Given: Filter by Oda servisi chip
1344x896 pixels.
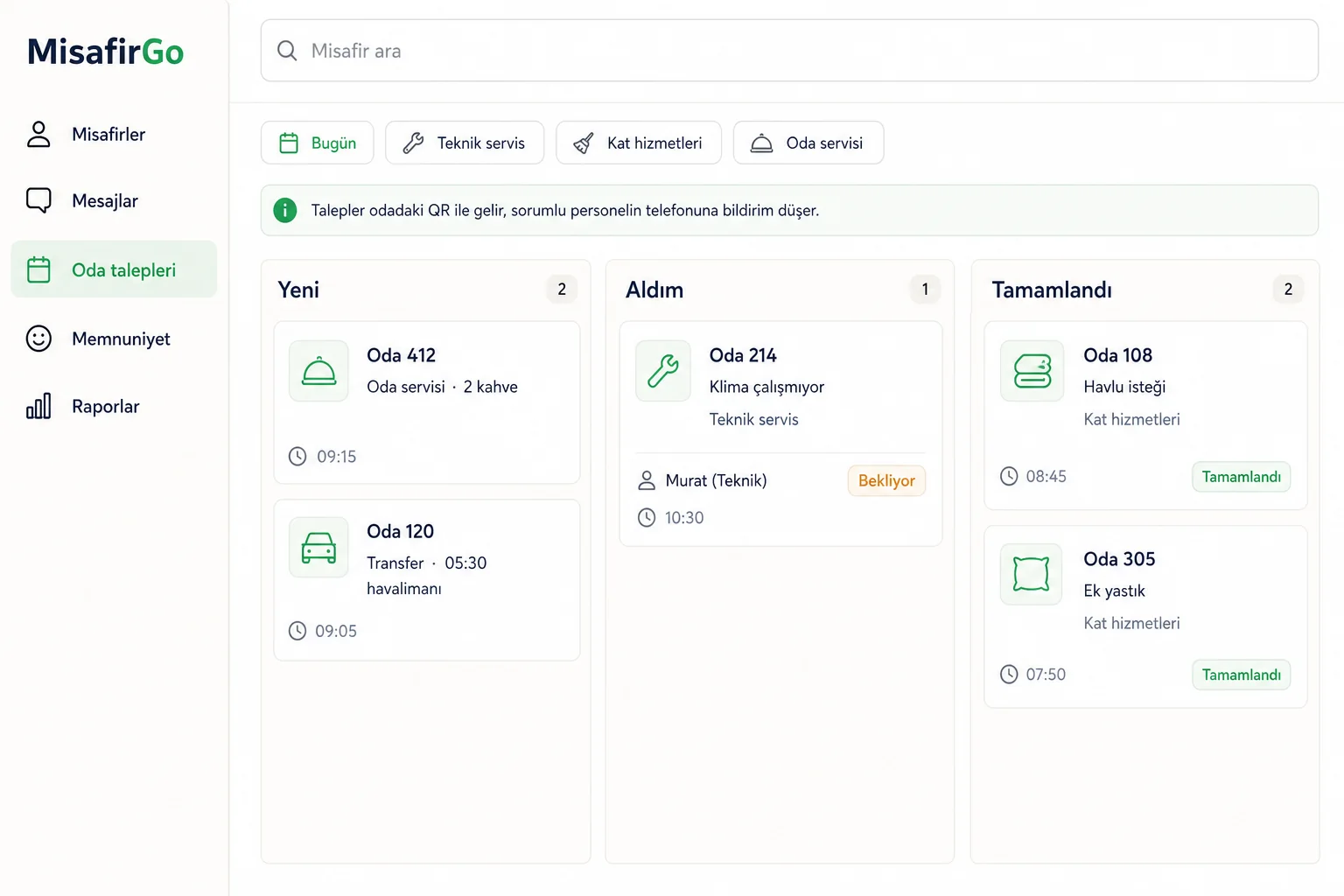Looking at the screenshot, I should 808,143.
